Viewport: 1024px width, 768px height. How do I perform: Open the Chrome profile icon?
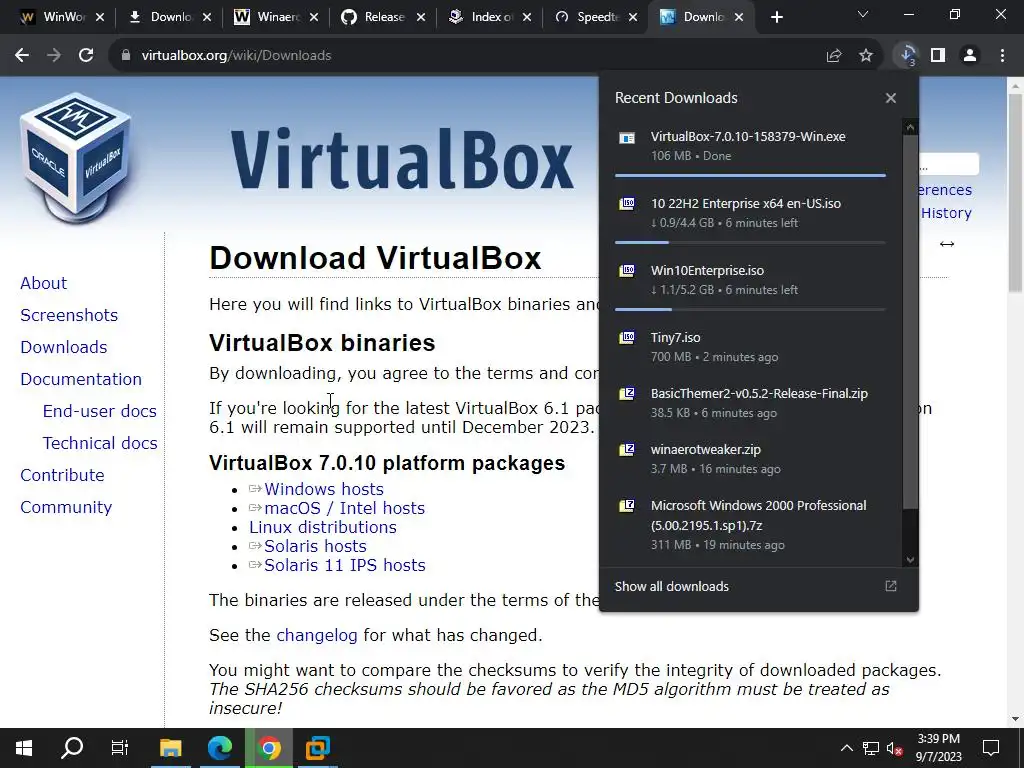pyautogui.click(x=970, y=56)
